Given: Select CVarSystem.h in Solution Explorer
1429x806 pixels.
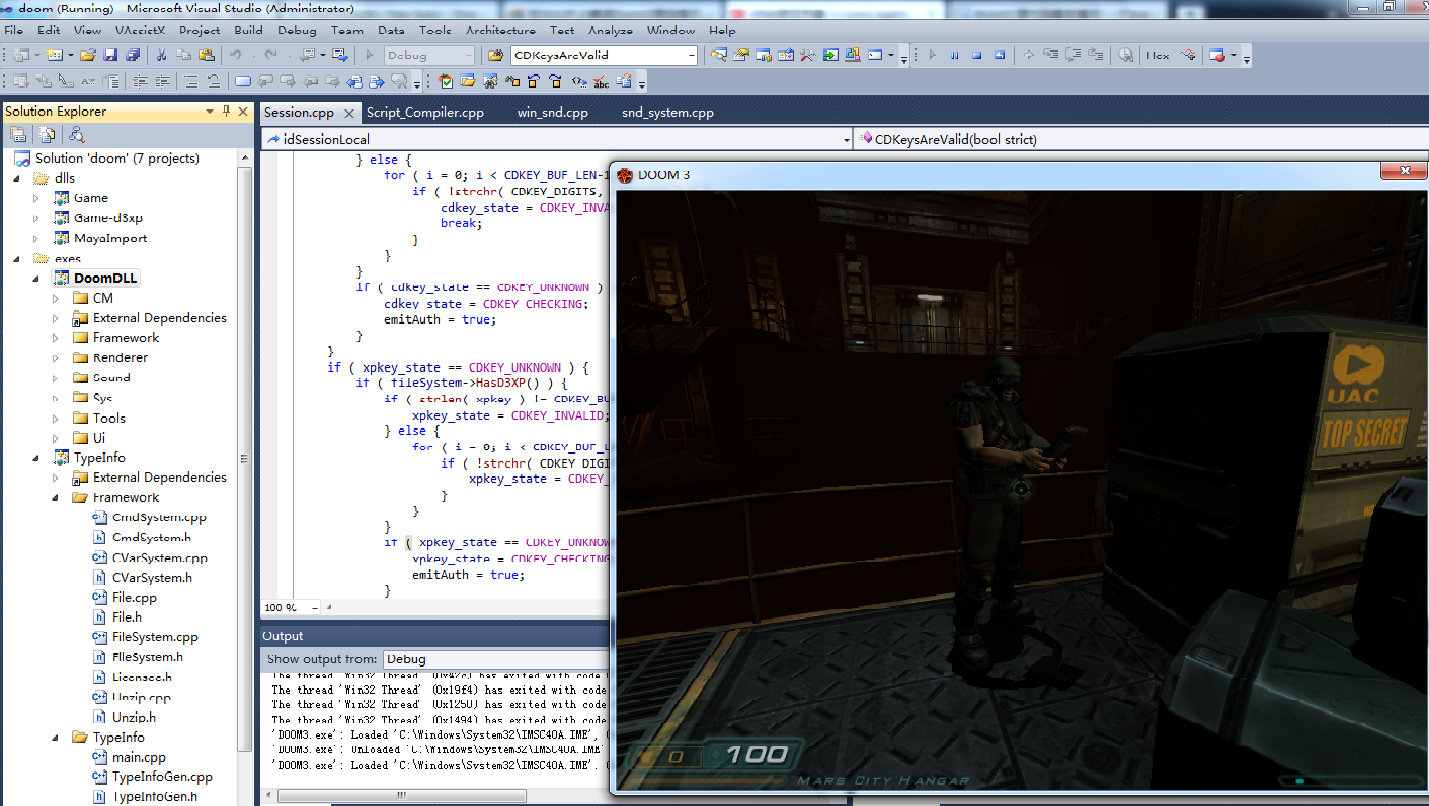Looking at the screenshot, I should point(151,577).
